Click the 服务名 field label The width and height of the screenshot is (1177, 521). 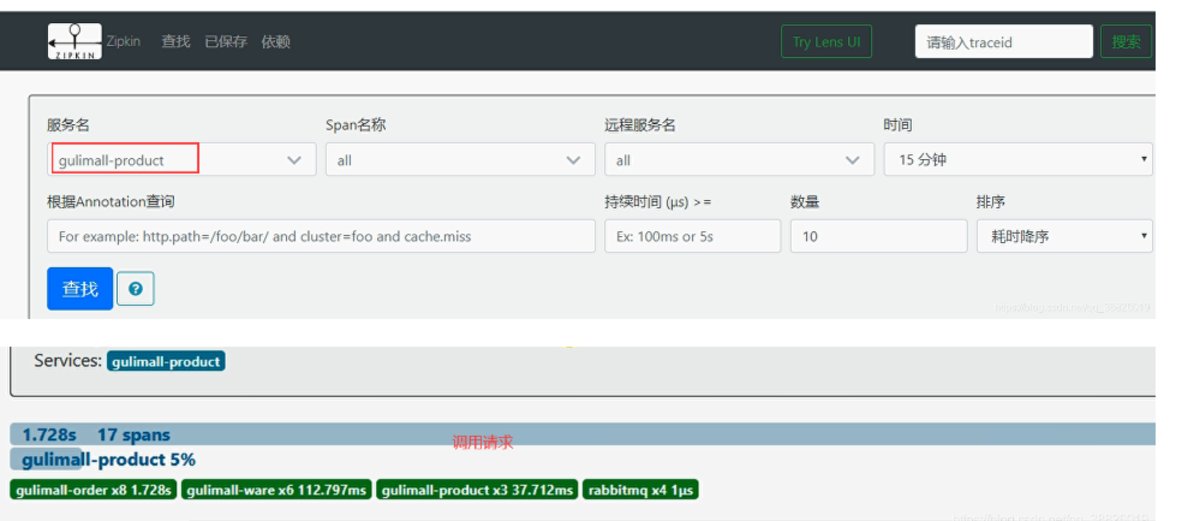(68, 125)
